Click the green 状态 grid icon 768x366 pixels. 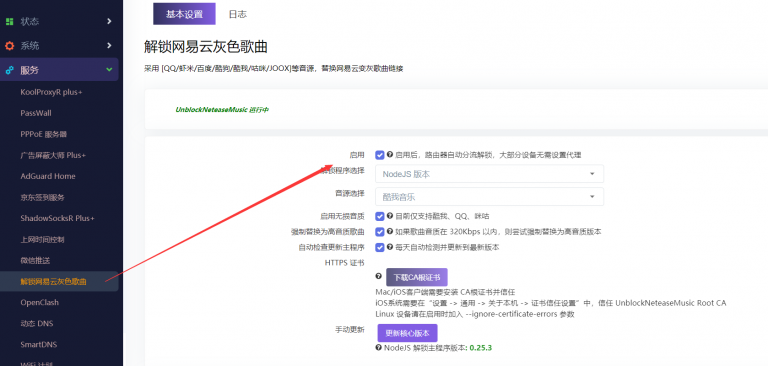coord(9,22)
